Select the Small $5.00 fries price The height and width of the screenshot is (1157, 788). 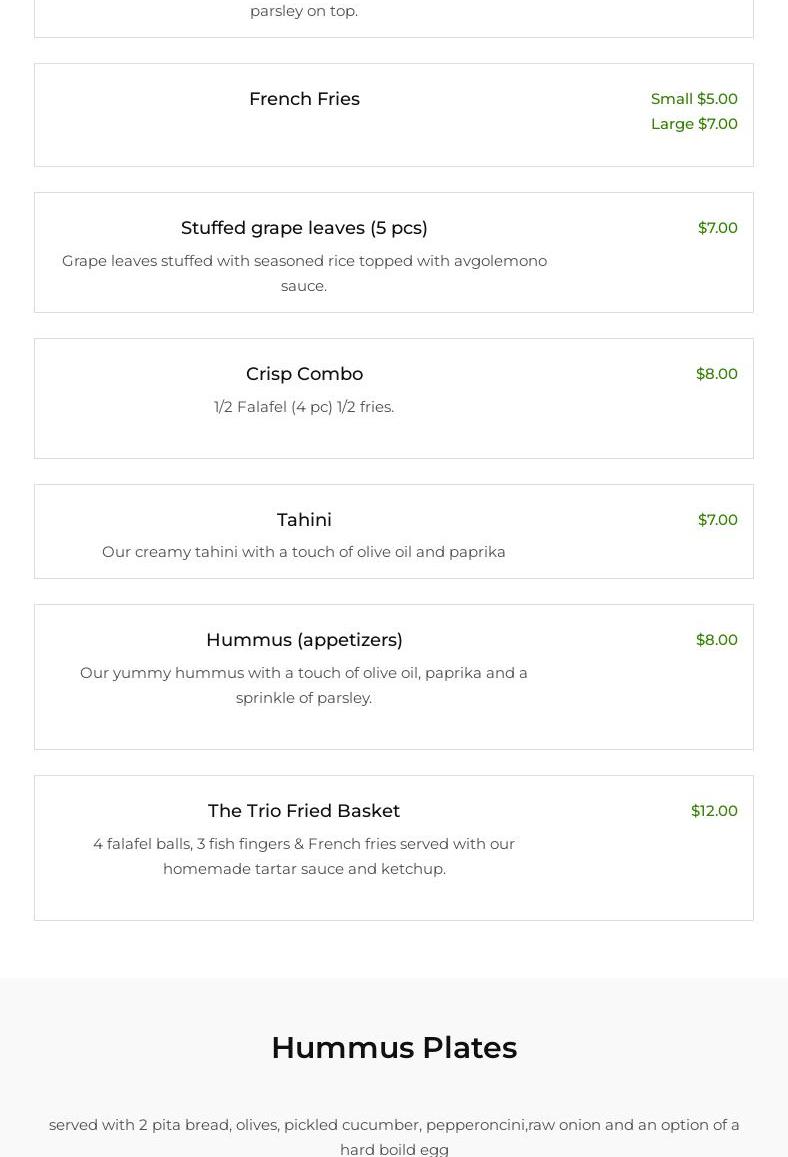tap(694, 98)
